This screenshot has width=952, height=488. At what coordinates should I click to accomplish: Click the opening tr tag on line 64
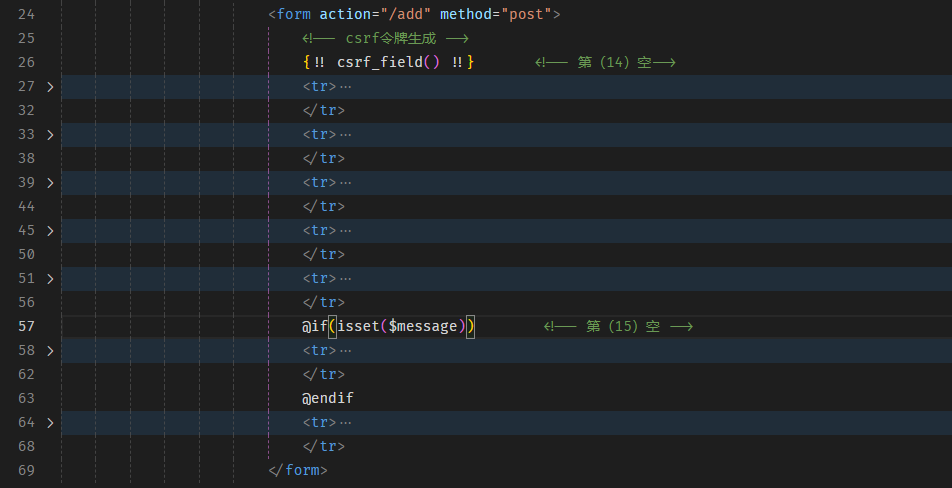pos(319,422)
